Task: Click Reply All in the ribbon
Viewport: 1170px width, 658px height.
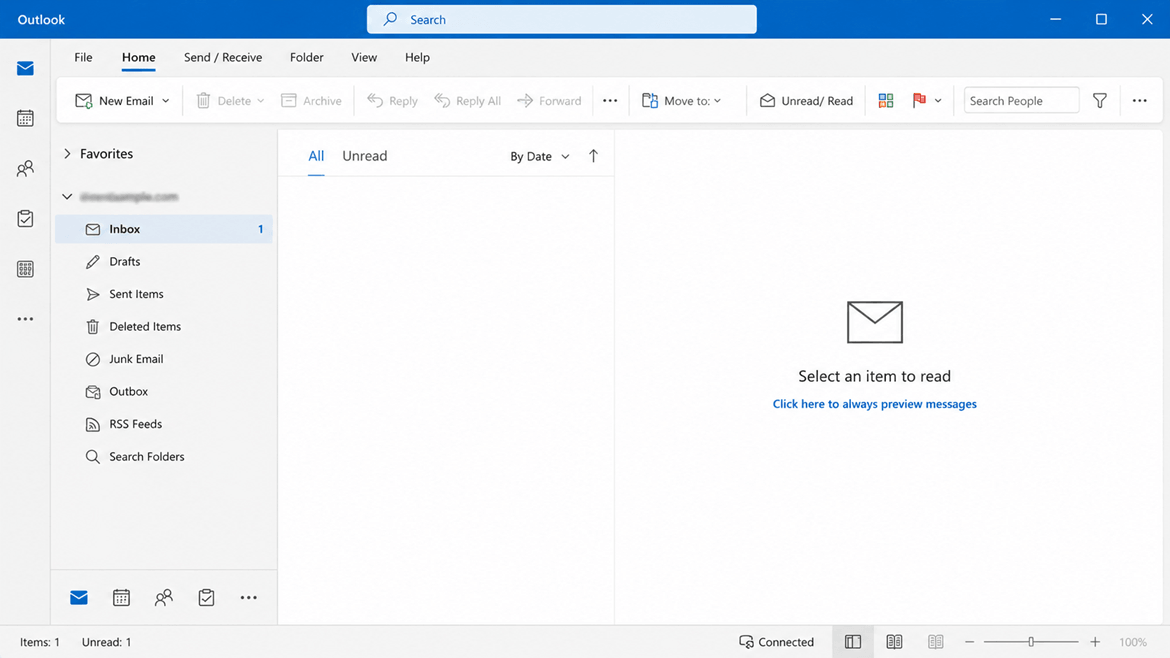Action: (468, 101)
